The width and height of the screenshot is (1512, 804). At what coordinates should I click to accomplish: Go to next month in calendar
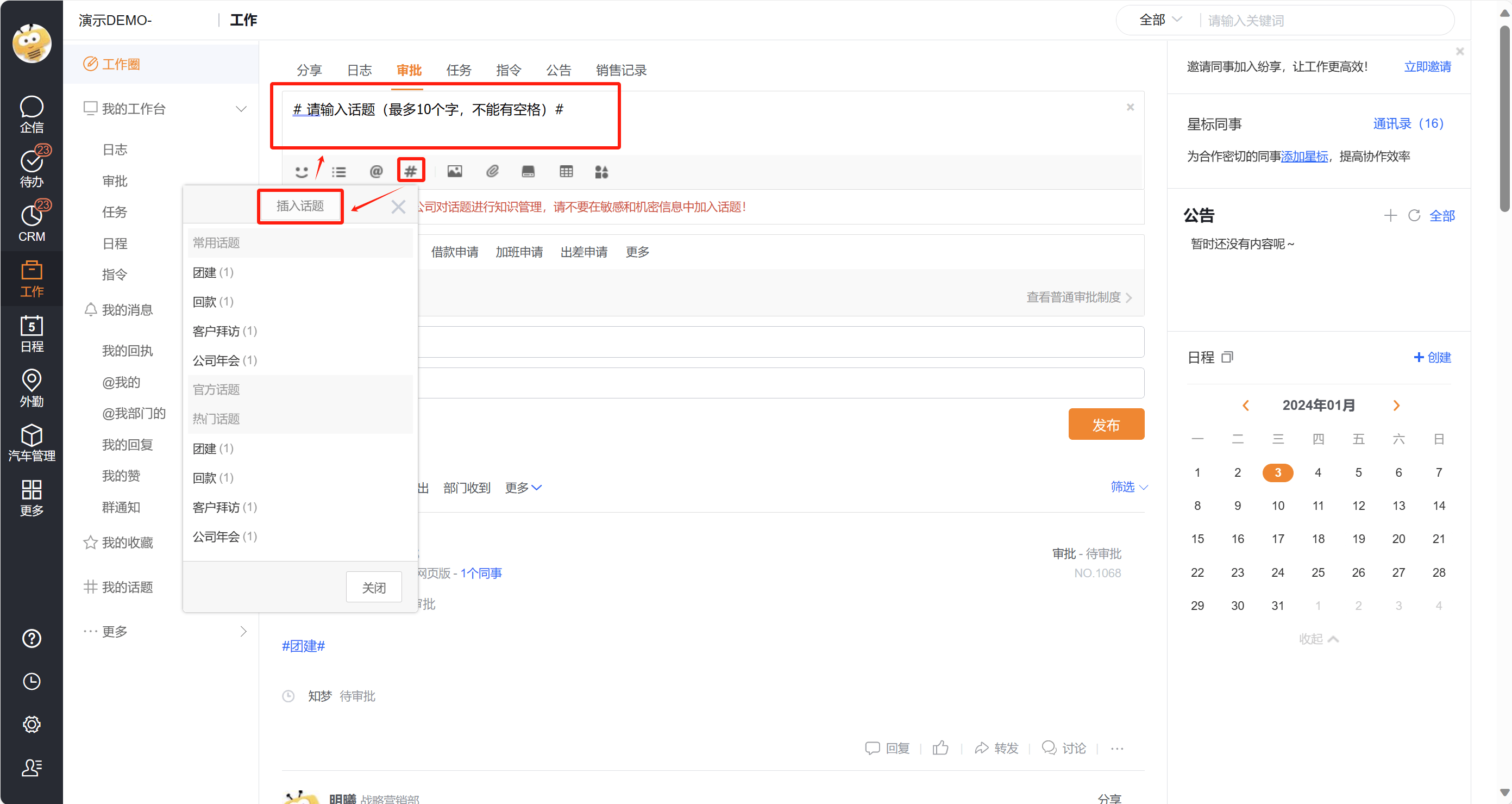(1396, 405)
